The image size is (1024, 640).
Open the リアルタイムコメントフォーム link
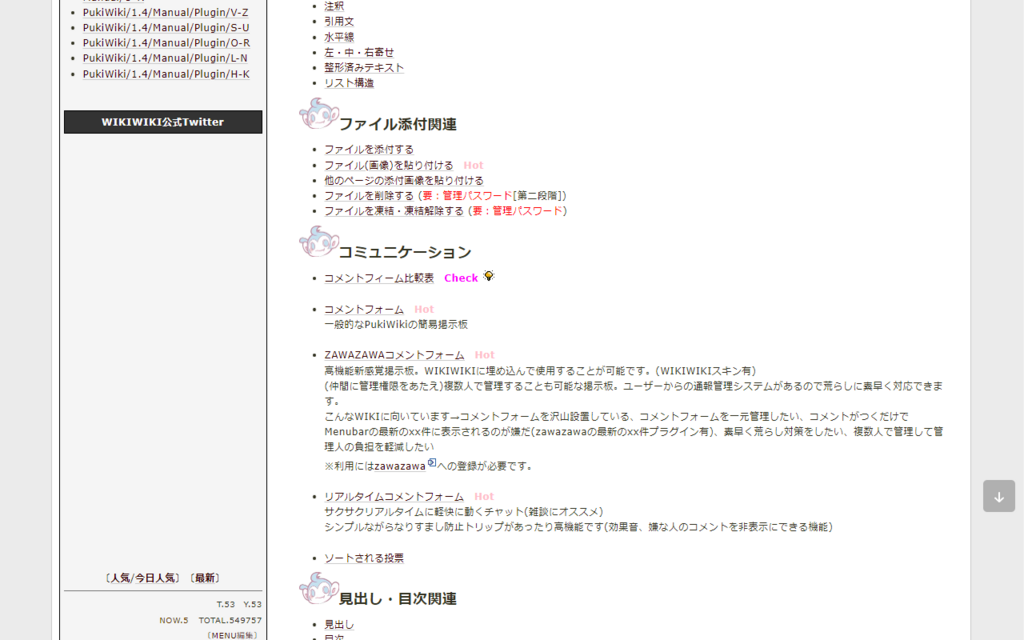[x=393, y=496]
